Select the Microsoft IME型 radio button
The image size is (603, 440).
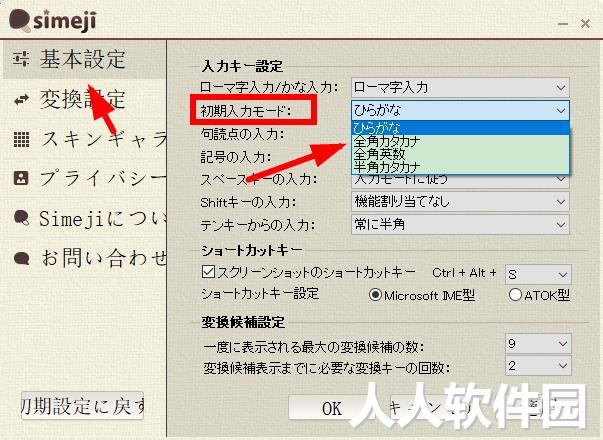click(x=375, y=295)
